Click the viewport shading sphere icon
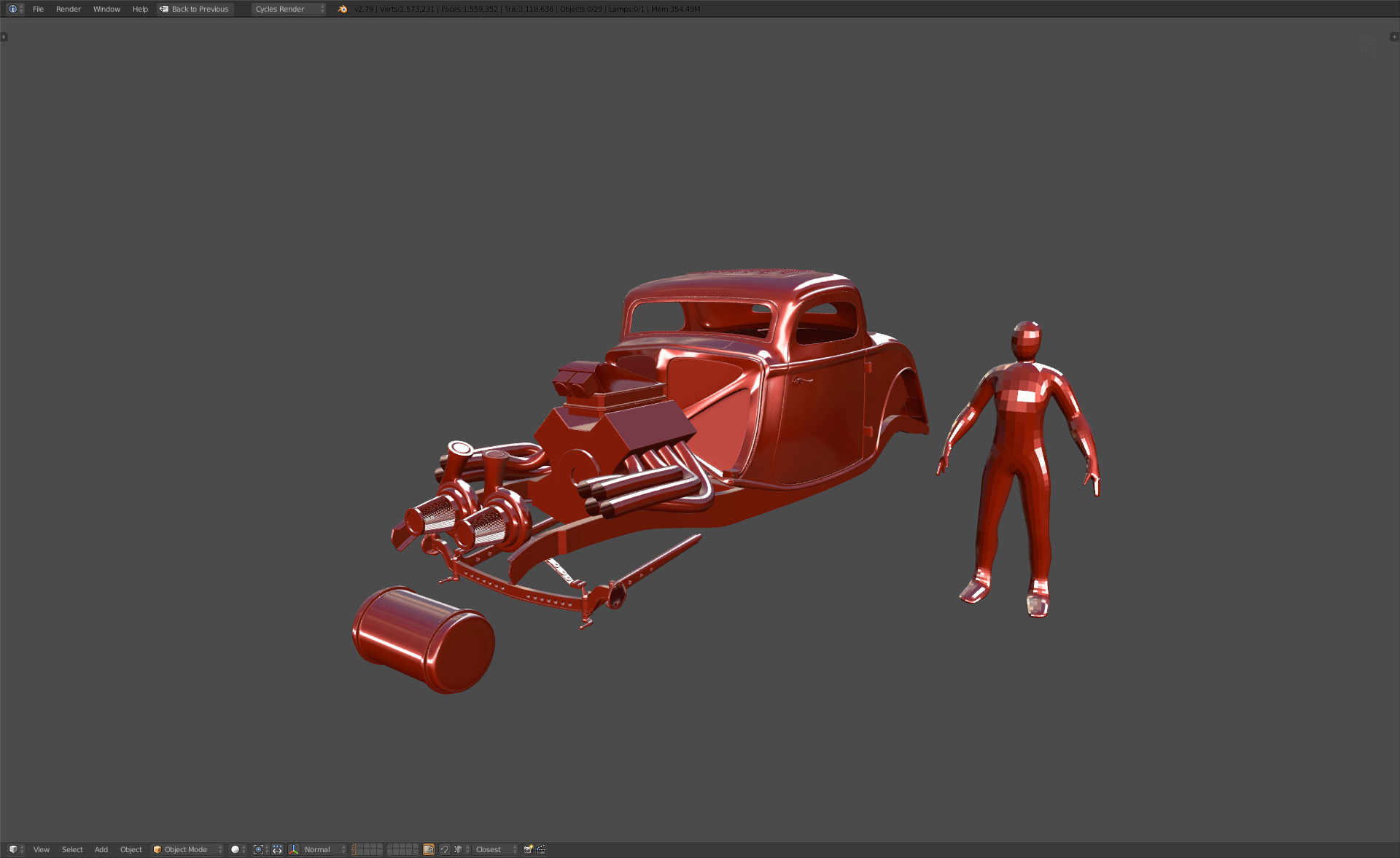 tap(236, 849)
